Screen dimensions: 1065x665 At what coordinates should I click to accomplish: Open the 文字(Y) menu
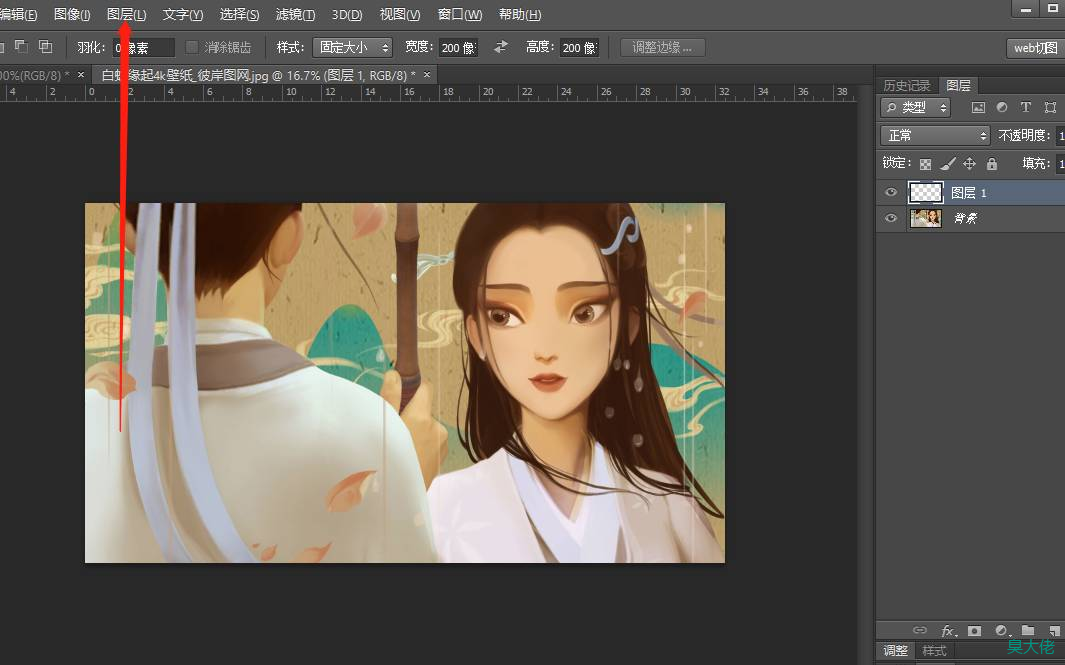point(183,14)
